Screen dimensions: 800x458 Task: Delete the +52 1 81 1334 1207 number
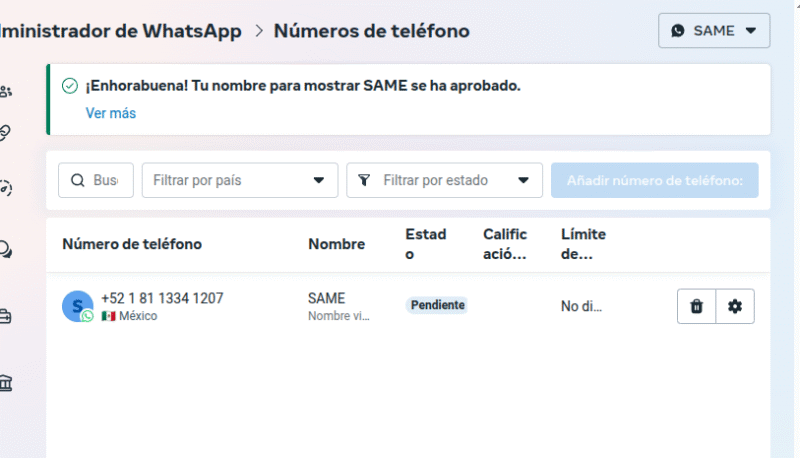click(696, 307)
